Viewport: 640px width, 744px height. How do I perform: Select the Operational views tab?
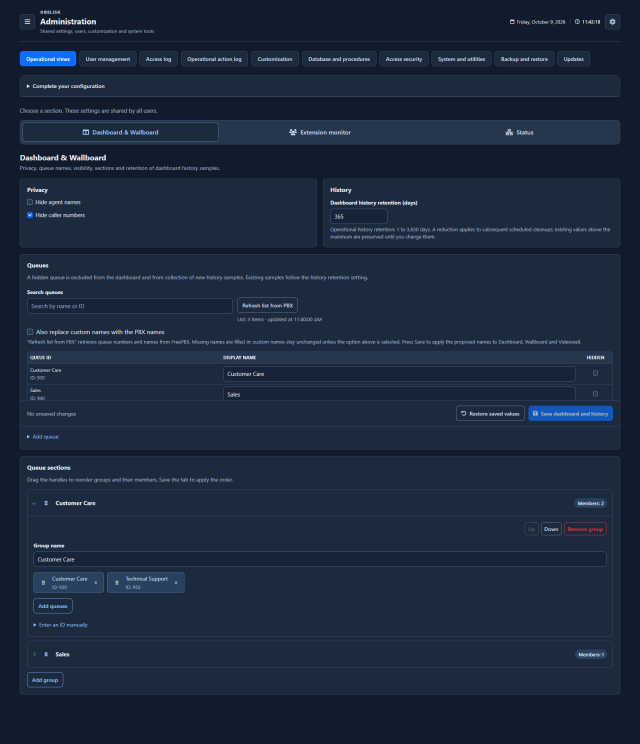click(48, 59)
